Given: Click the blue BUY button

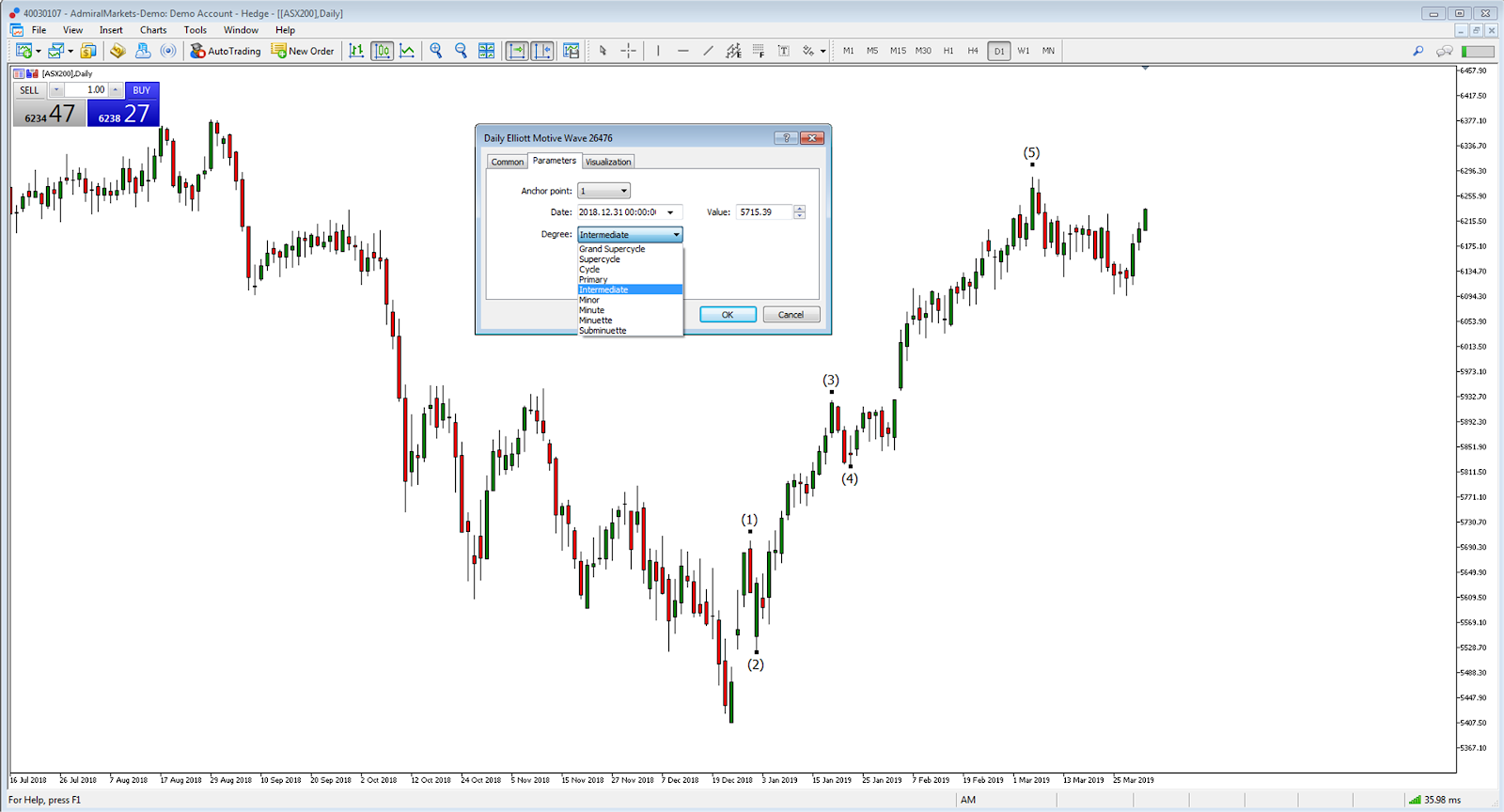Looking at the screenshot, I should point(142,90).
